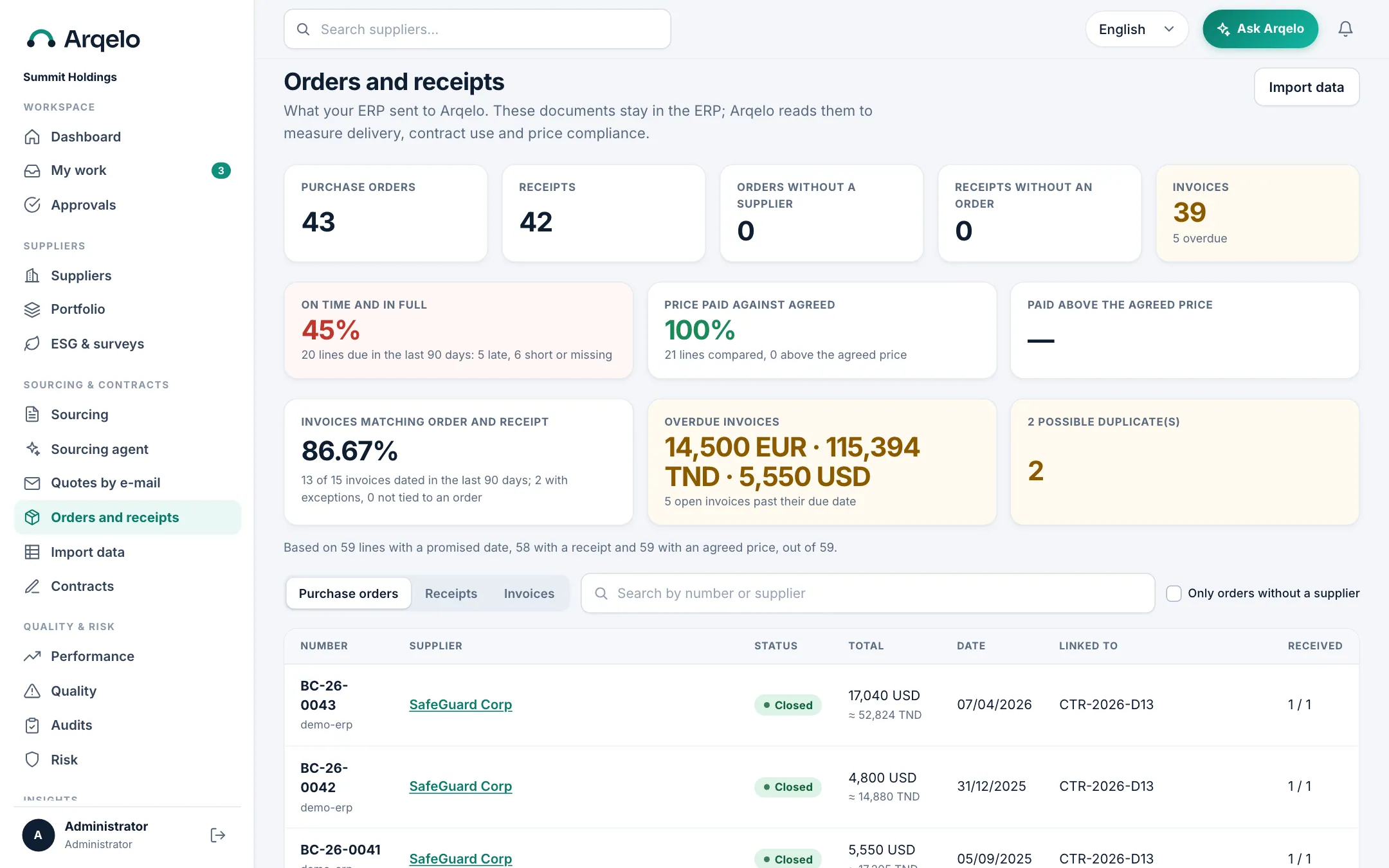Image resolution: width=1389 pixels, height=868 pixels.
Task: Click the Invoices 39 summary card
Action: click(x=1257, y=213)
